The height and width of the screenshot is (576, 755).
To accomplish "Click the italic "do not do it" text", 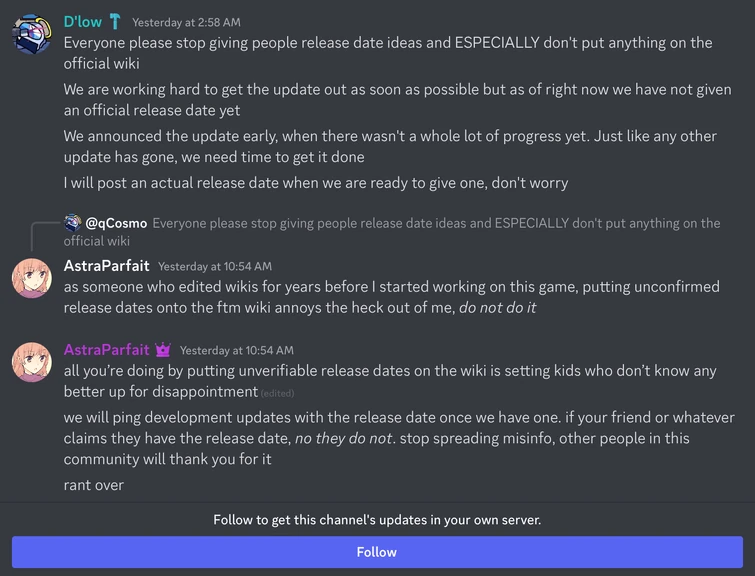I will click(497, 308).
